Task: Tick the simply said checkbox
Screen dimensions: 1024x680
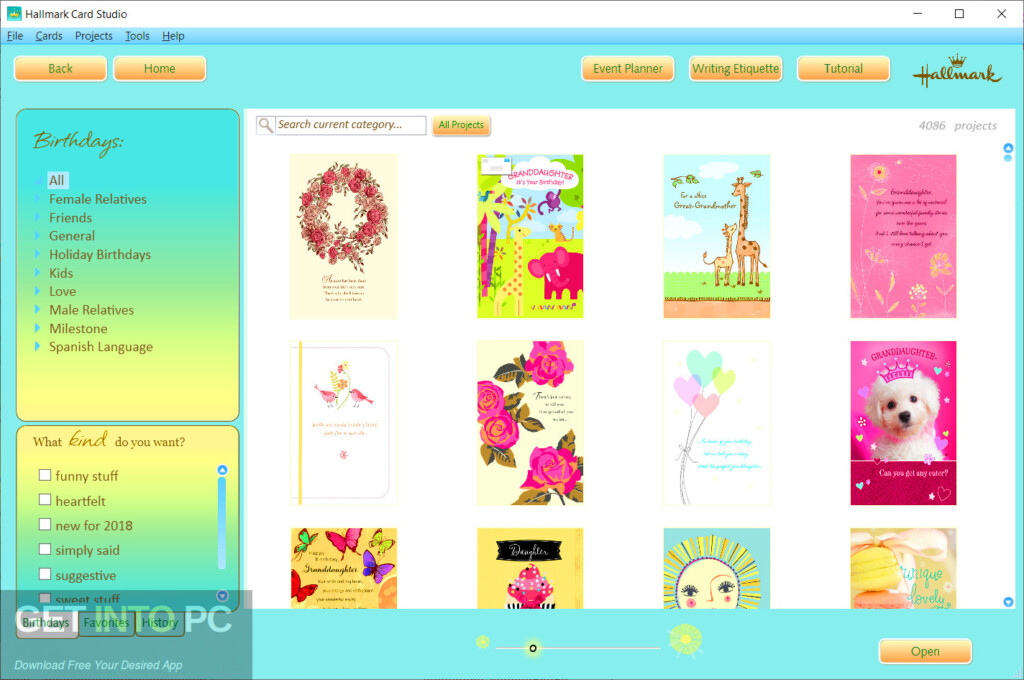Action: click(44, 549)
